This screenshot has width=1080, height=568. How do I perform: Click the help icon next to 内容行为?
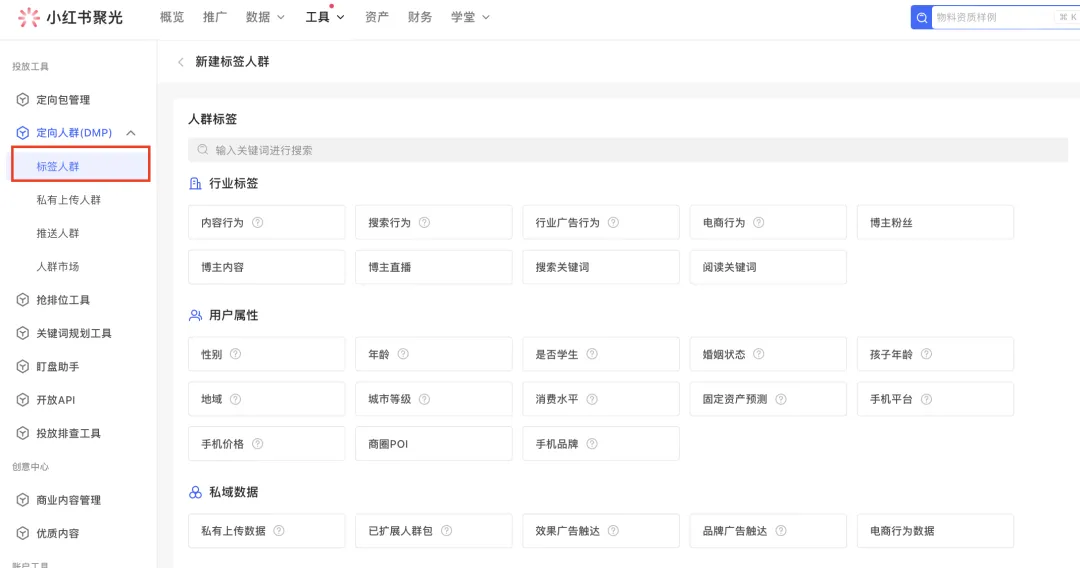258,222
